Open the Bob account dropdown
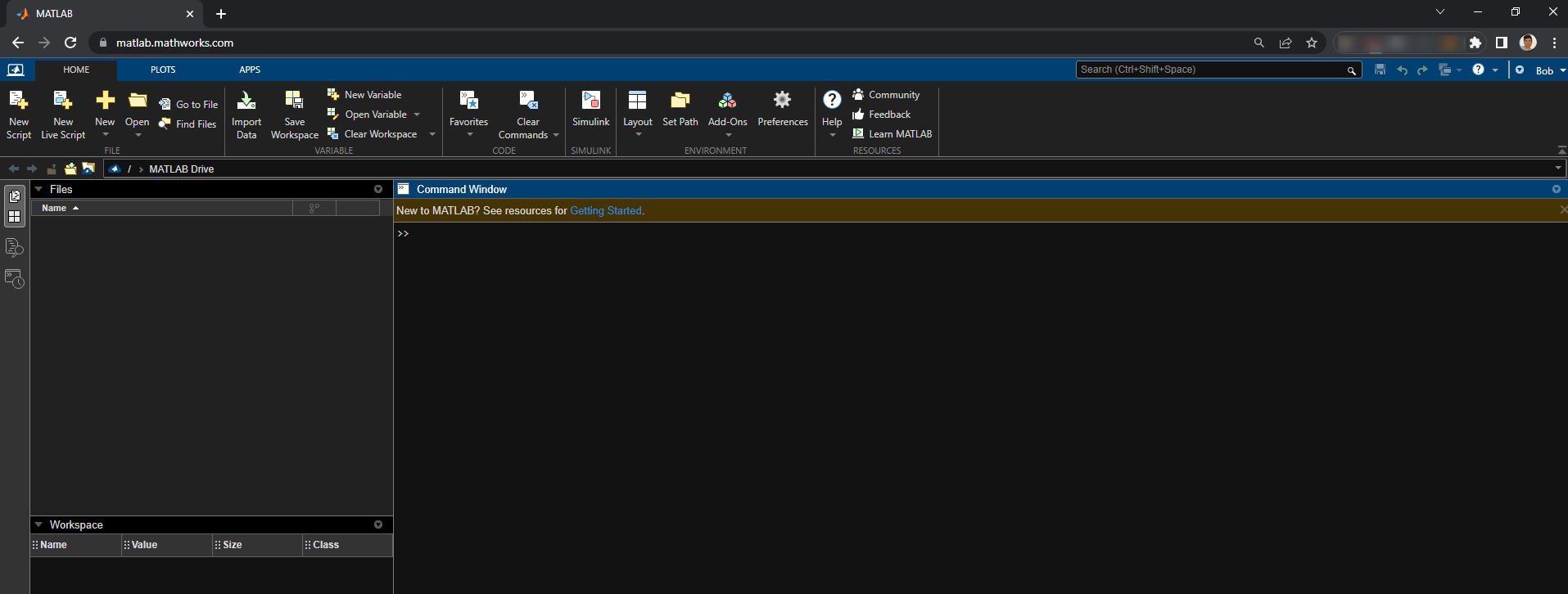This screenshot has width=1568, height=594. click(x=1549, y=70)
